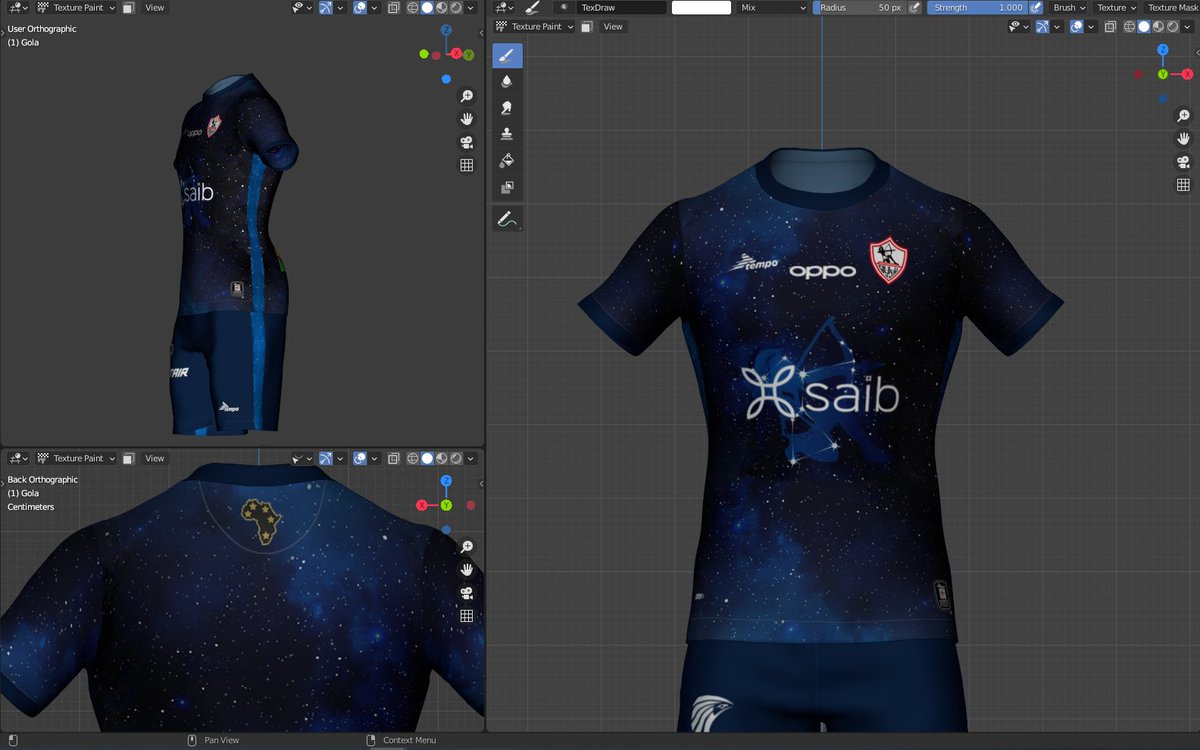Toggle Strength pen pressure button
1200x750 pixels.
tap(1036, 7)
